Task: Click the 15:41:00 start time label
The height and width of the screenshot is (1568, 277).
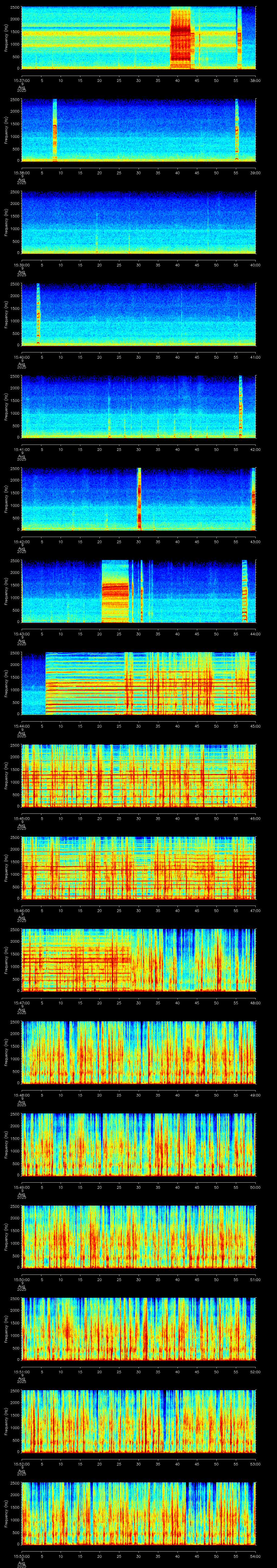Action: pos(21,449)
